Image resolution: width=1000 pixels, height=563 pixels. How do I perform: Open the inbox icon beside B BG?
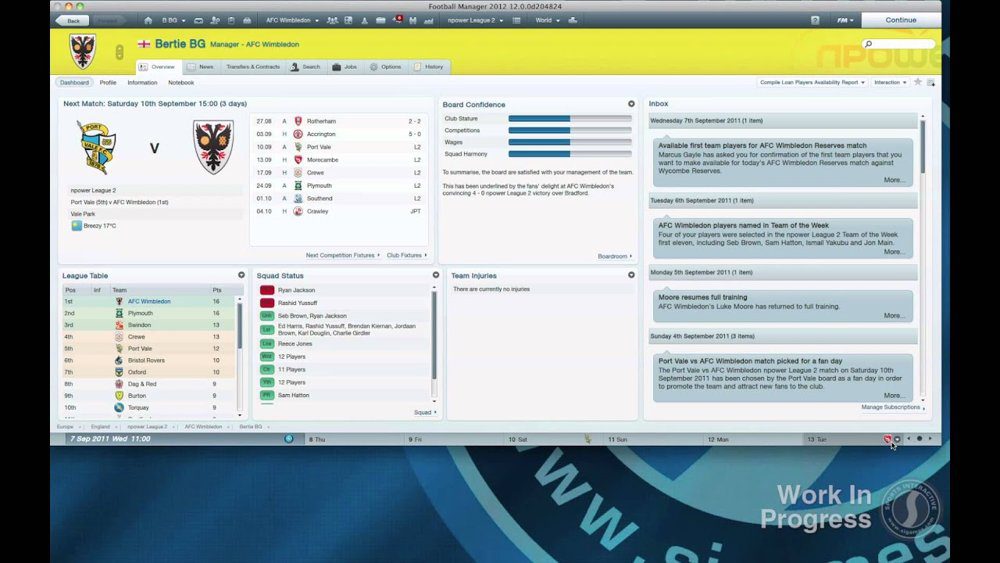(x=198, y=20)
